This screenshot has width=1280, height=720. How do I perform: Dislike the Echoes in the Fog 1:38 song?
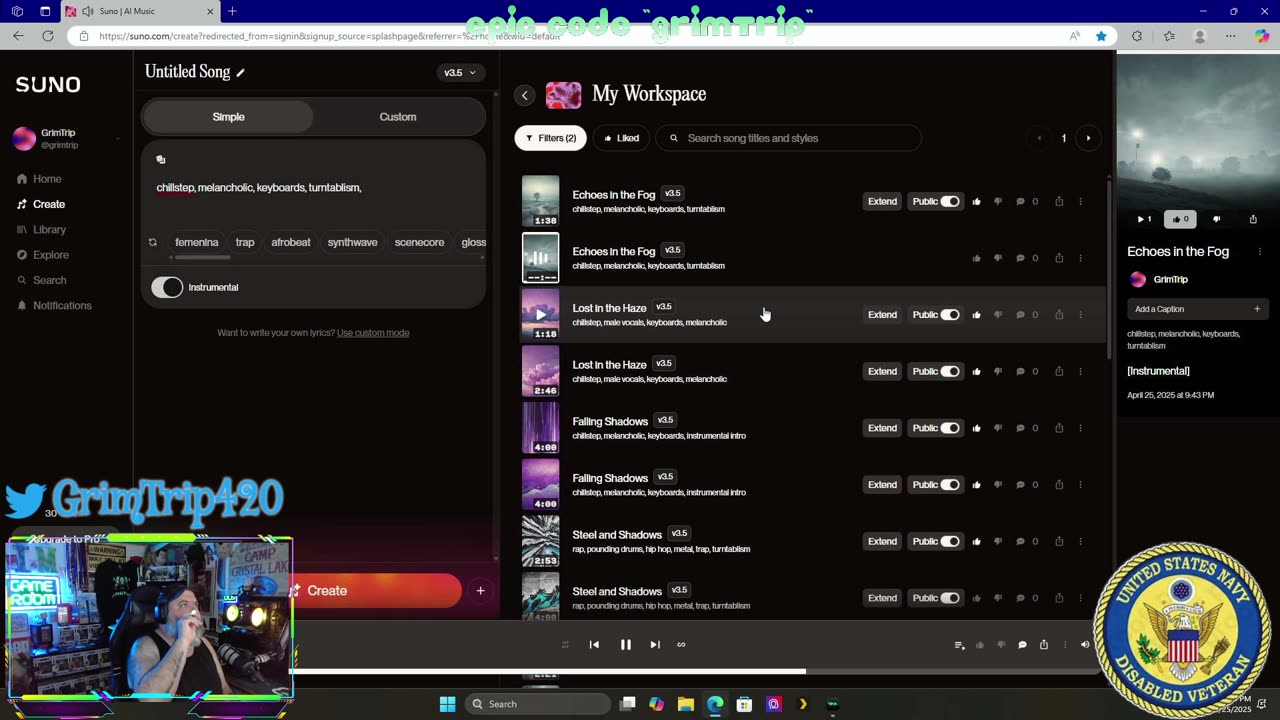(998, 201)
